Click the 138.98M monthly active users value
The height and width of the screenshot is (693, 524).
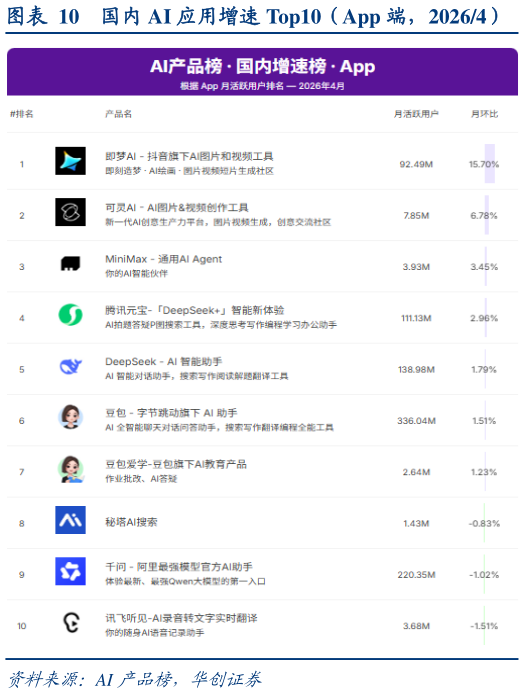coord(416,369)
